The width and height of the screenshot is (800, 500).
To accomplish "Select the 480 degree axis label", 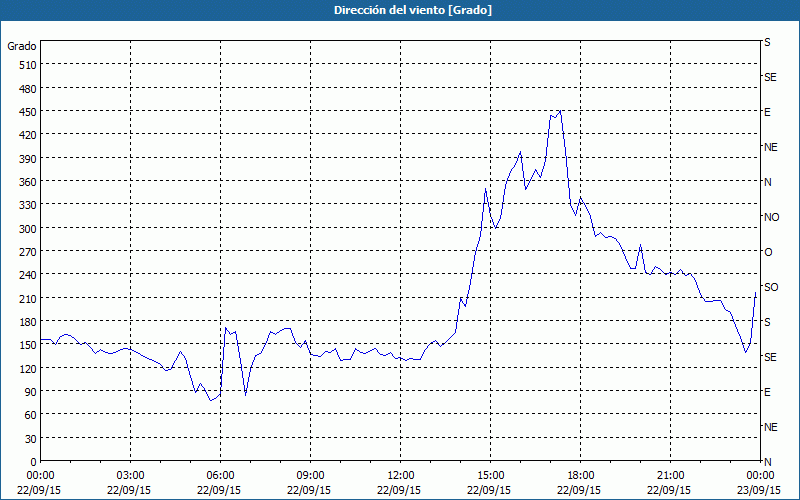I will tap(28, 89).
